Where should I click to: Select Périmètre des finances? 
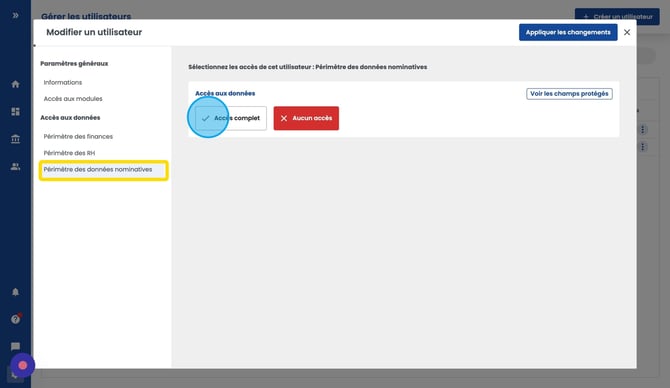(x=78, y=137)
